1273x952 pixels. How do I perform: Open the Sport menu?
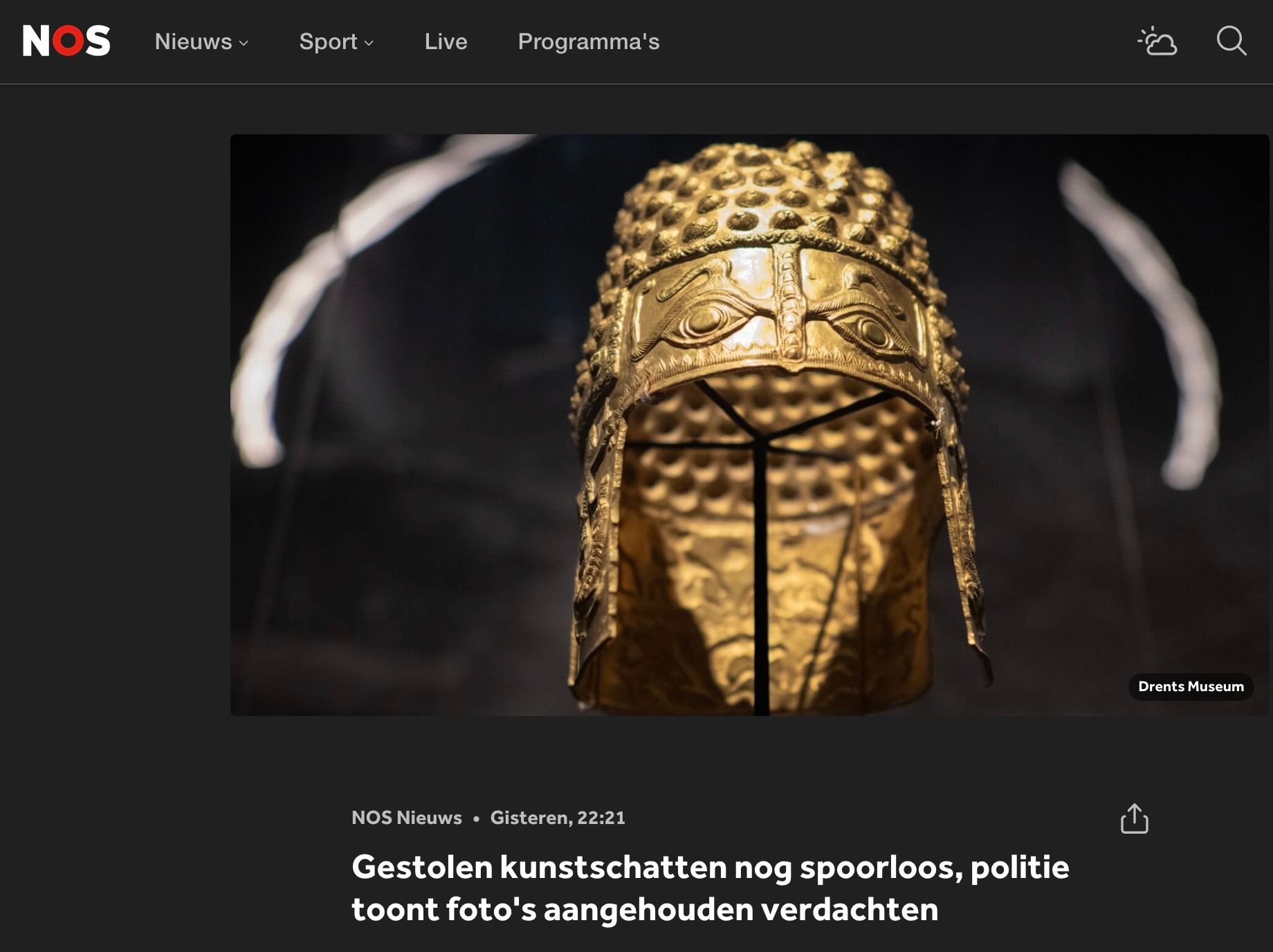coord(336,42)
